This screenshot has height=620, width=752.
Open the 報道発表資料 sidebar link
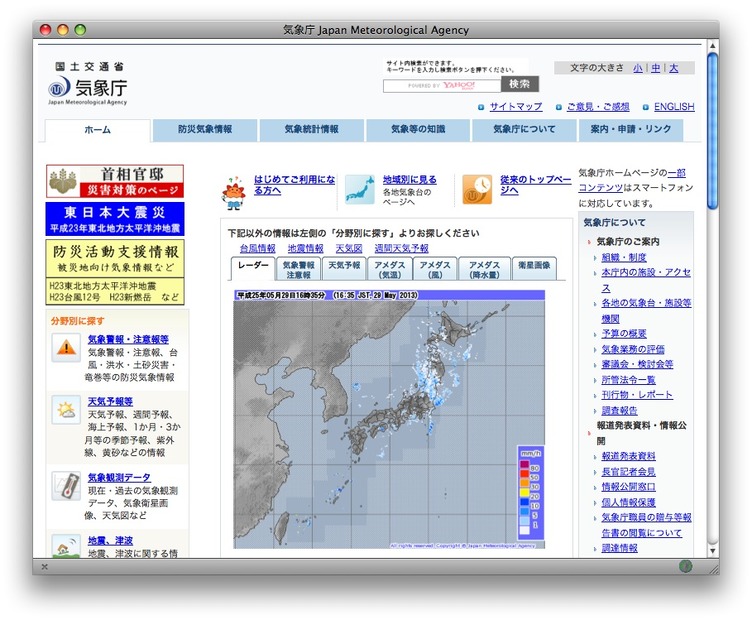628,456
